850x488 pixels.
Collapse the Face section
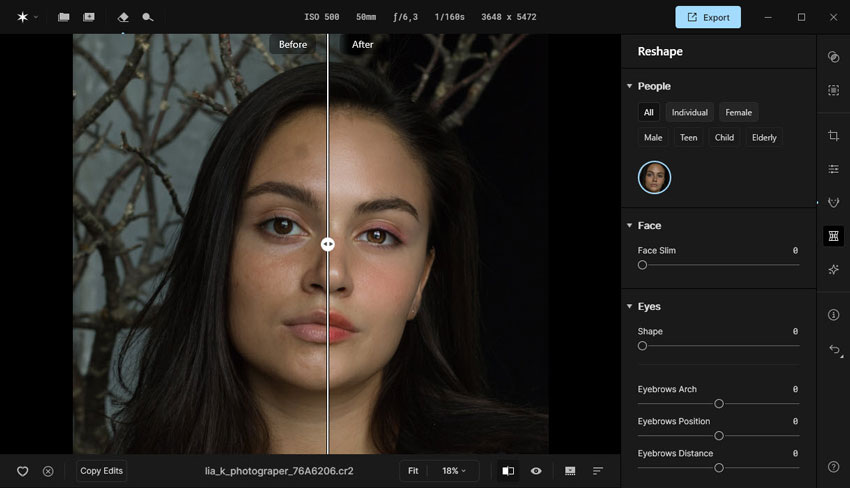tap(629, 226)
